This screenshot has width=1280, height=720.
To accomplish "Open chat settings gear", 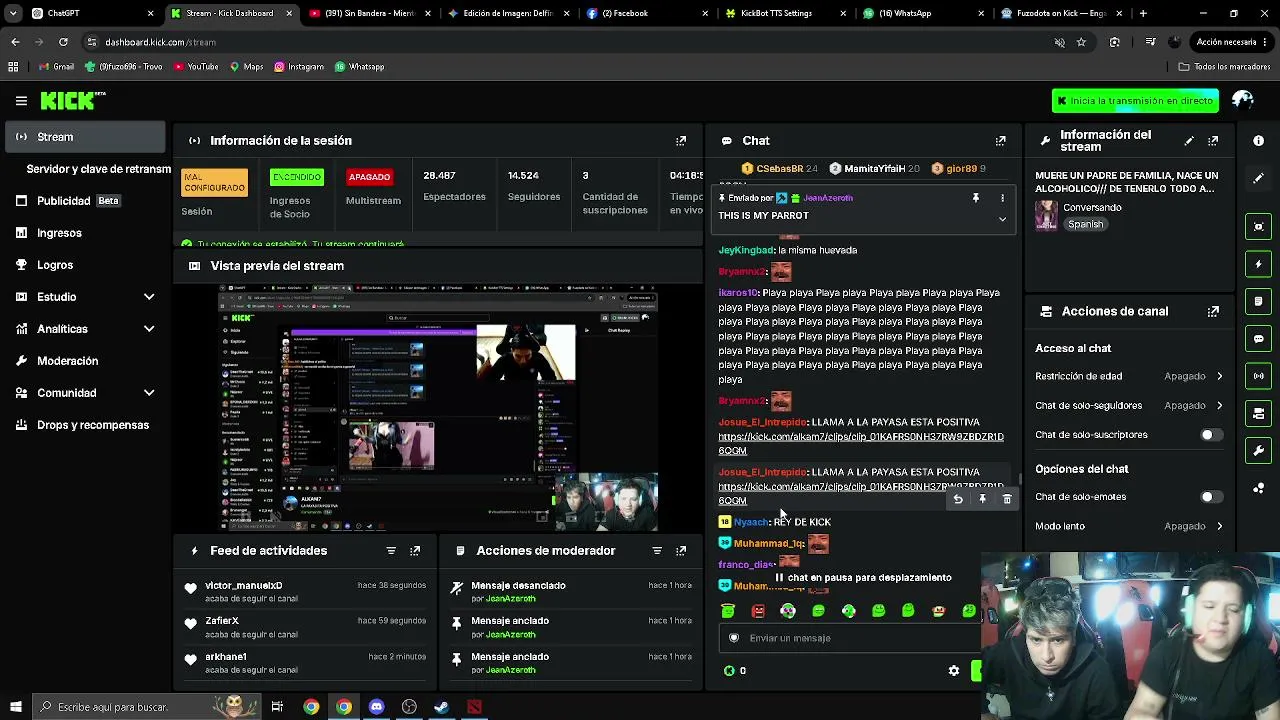I will tap(954, 671).
